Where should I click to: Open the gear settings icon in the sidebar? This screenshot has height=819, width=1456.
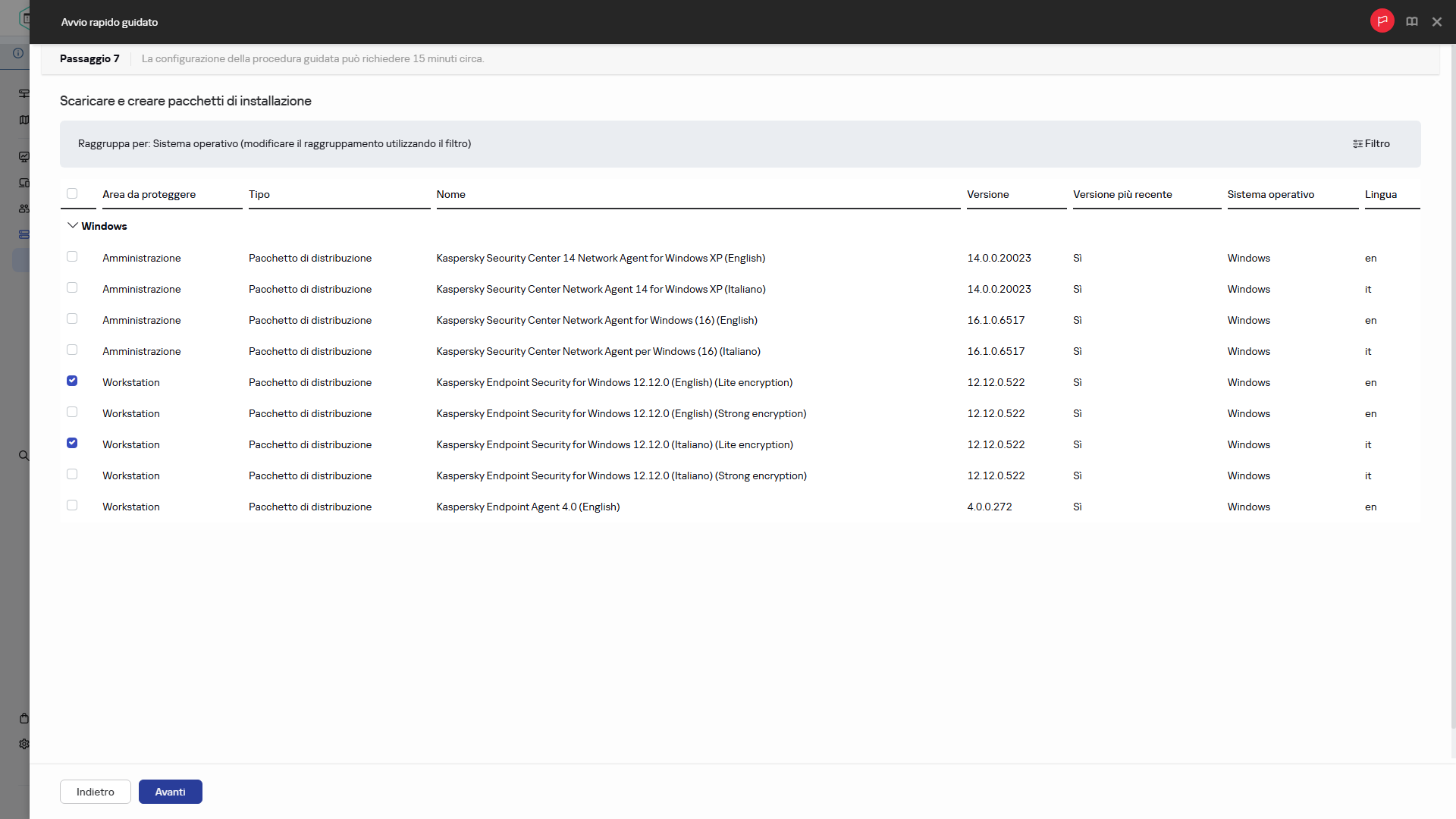24,744
